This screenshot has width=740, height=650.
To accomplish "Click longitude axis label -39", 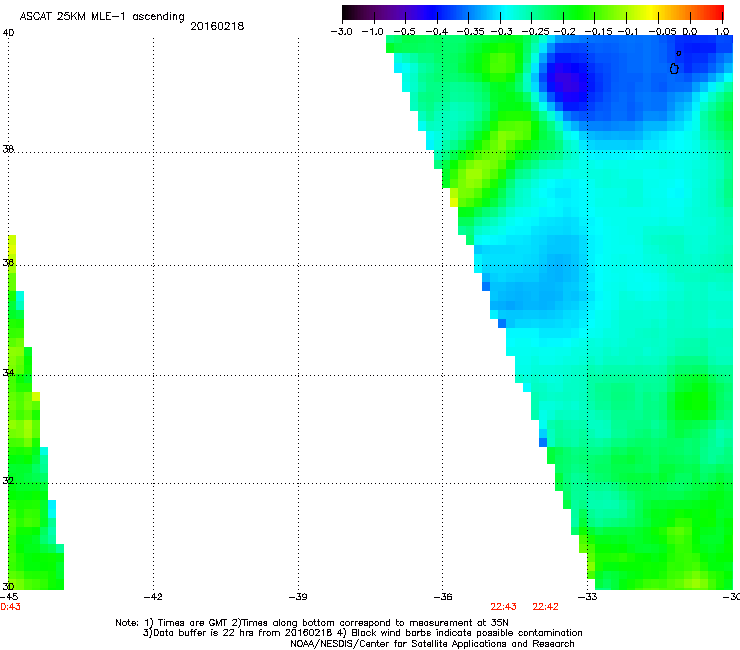I will [298, 597].
